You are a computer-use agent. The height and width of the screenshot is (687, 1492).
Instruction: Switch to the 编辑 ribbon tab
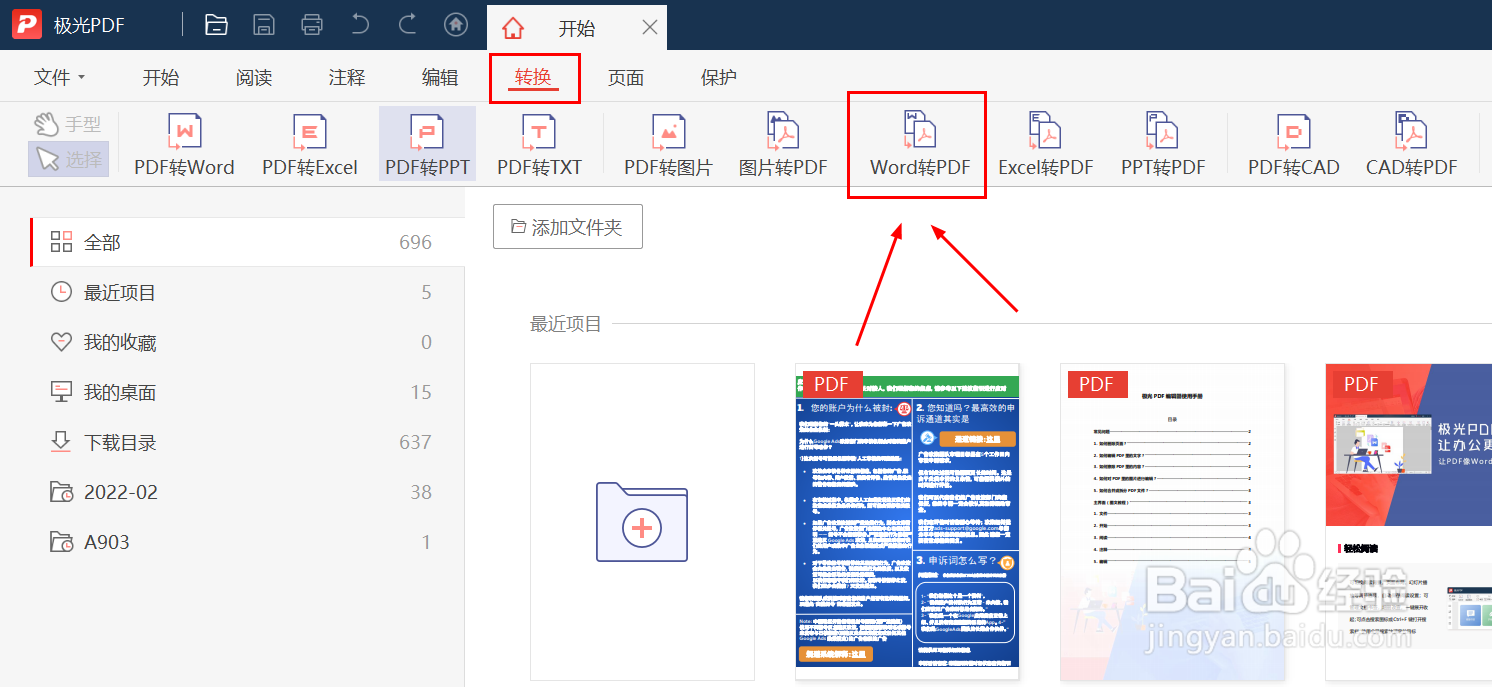point(440,77)
